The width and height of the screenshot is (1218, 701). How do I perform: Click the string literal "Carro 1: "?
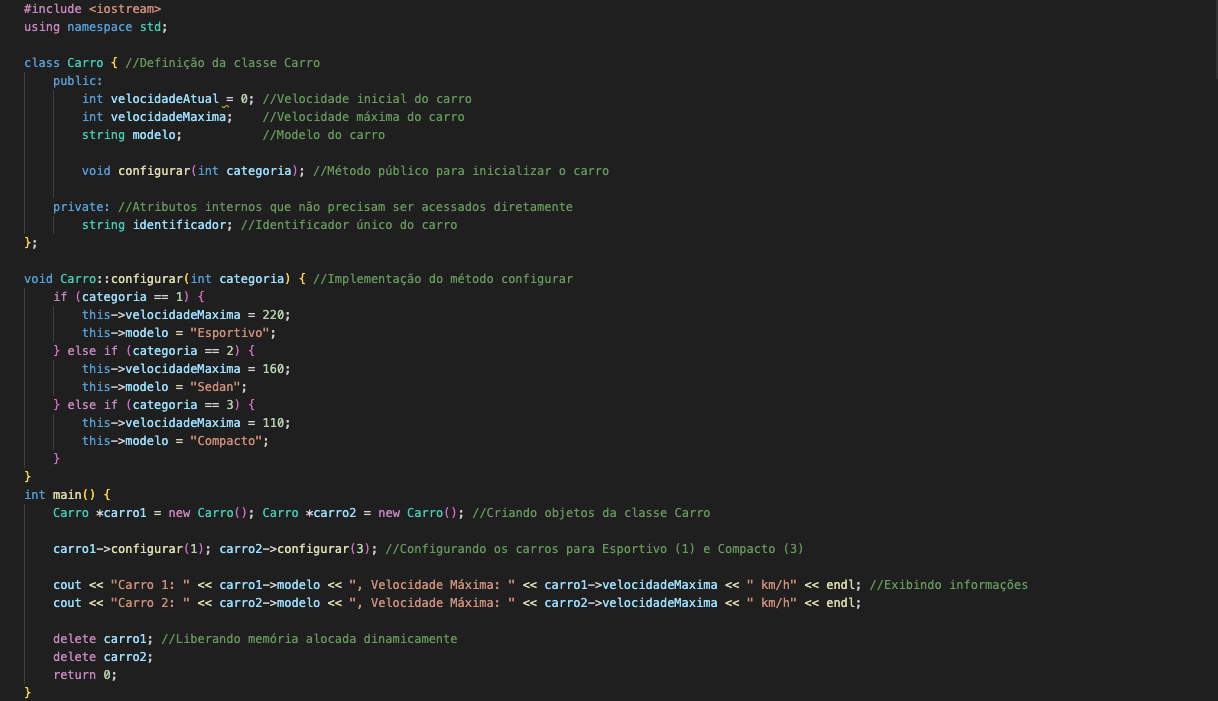tap(150, 585)
